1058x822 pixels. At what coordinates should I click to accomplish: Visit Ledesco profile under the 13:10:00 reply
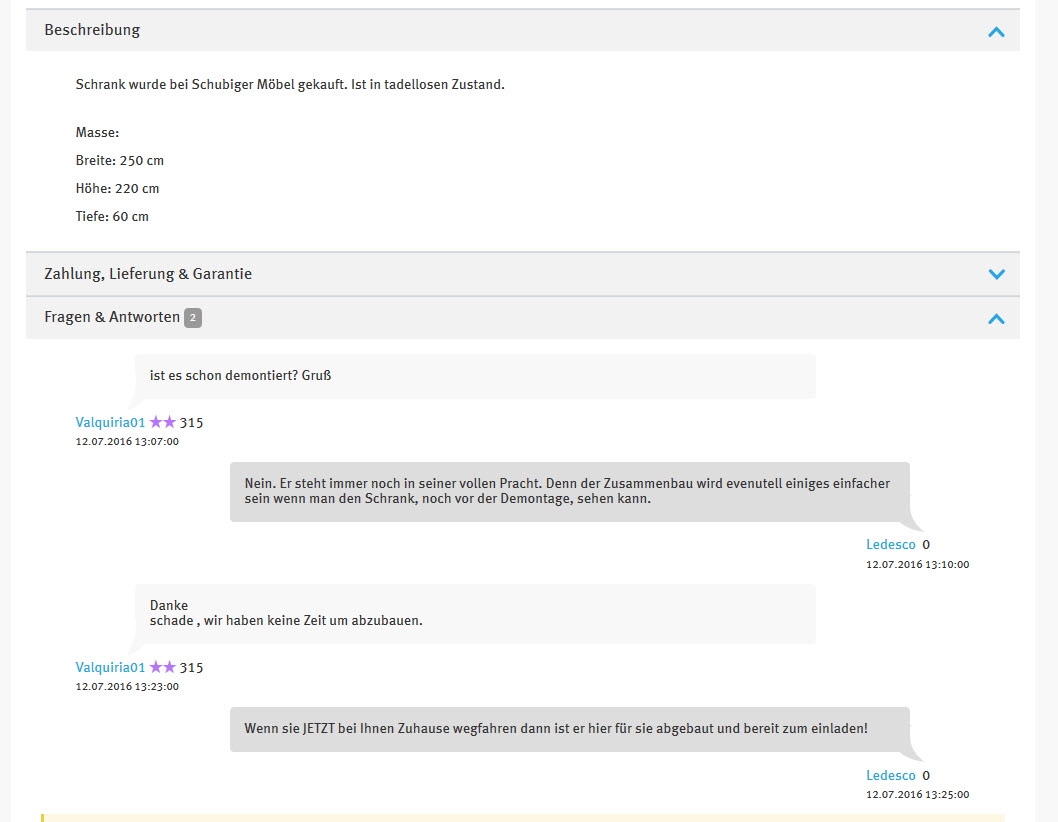coord(890,545)
